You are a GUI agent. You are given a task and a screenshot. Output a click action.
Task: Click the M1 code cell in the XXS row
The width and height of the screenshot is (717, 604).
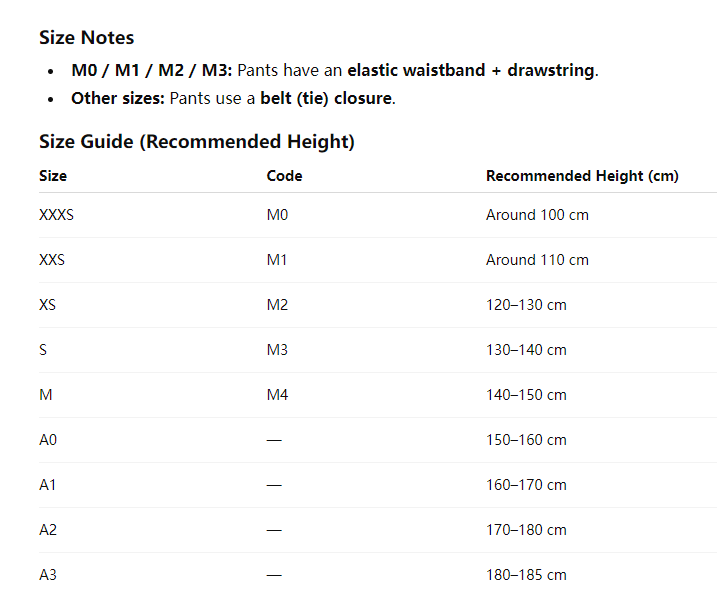tap(277, 260)
